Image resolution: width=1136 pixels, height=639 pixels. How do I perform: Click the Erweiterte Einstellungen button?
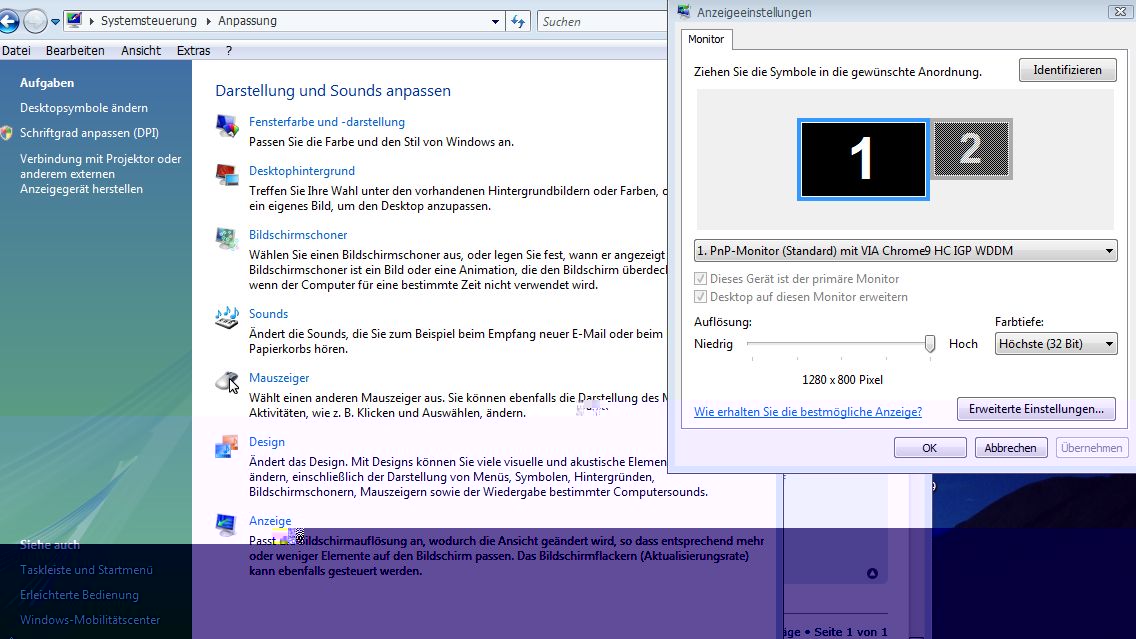pos(1035,409)
